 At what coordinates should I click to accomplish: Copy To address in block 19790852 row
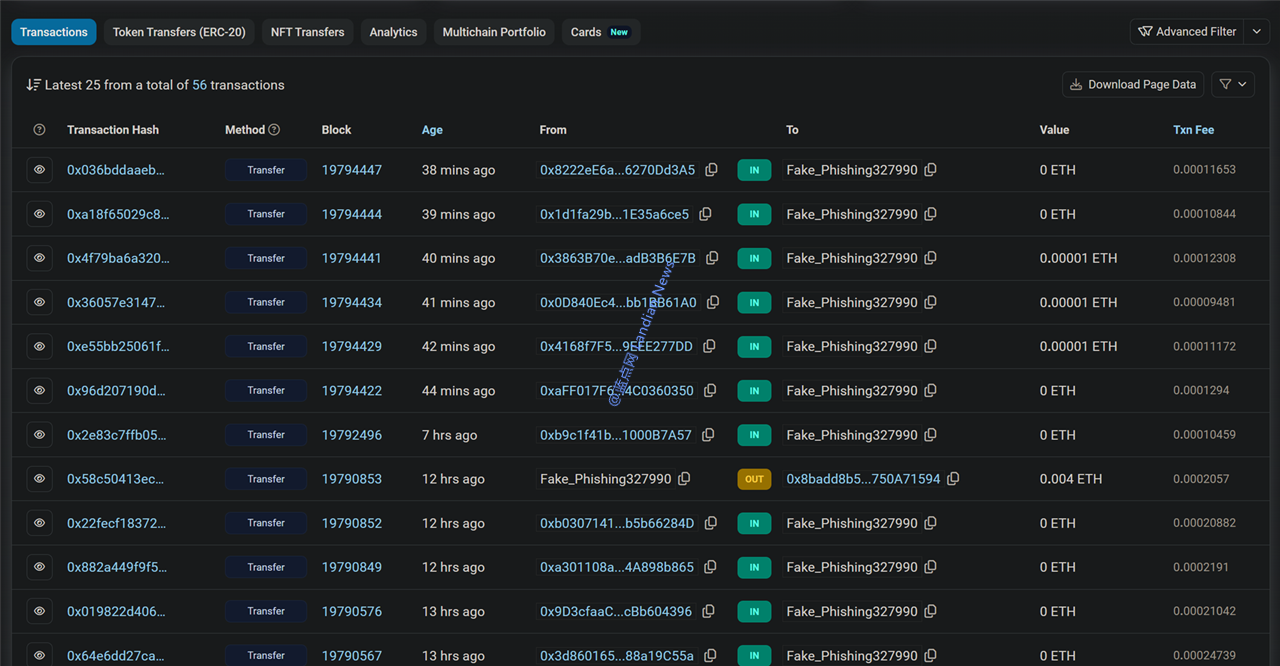(930, 523)
